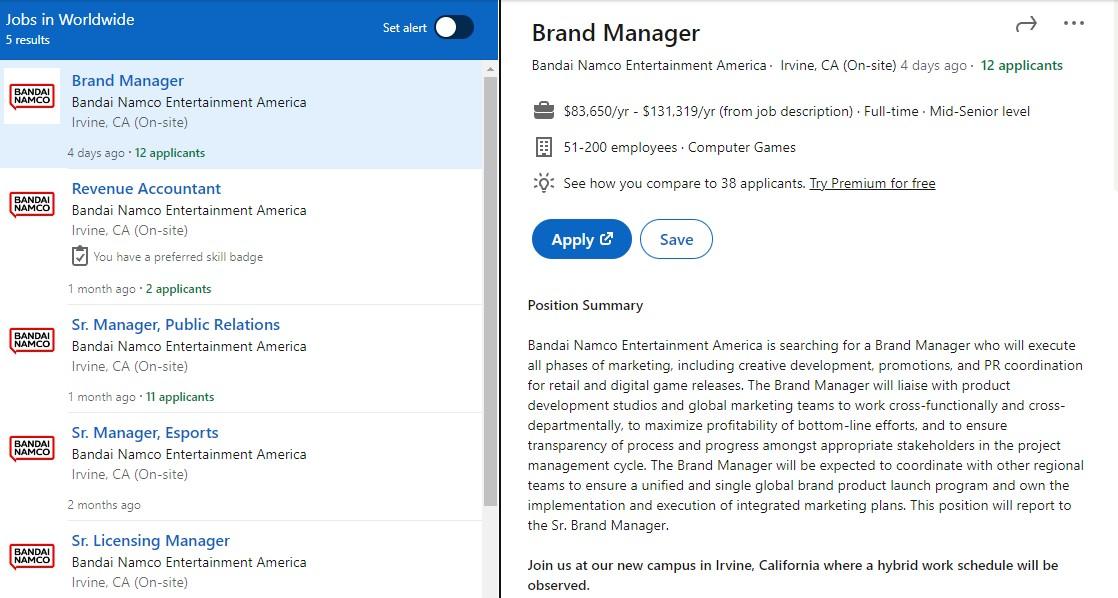Click the building company size icon

pos(543,147)
